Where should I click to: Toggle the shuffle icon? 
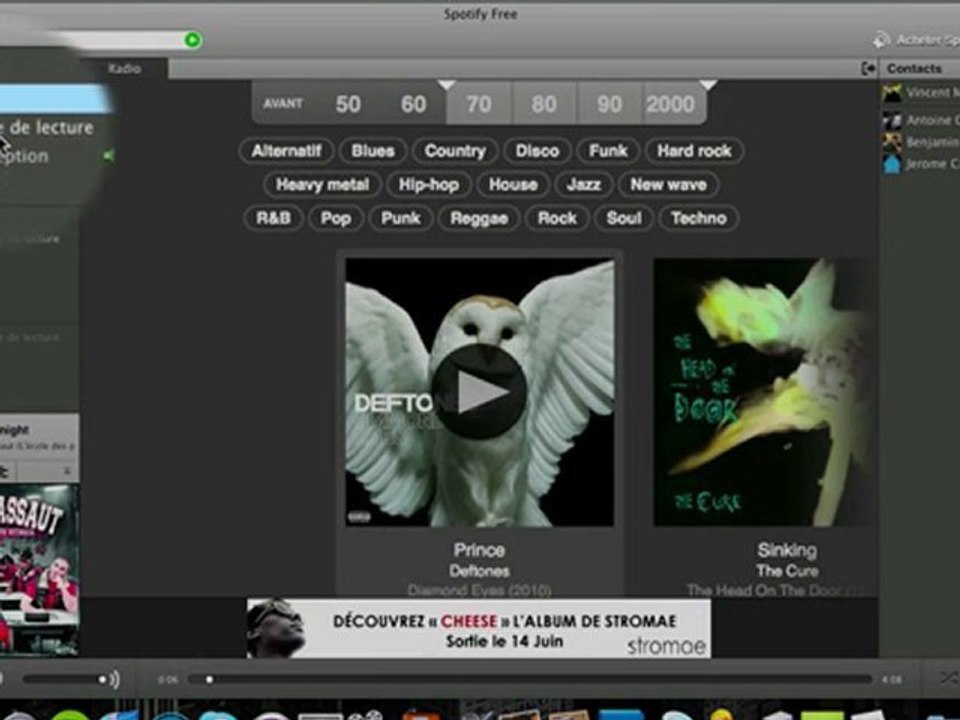coord(950,678)
